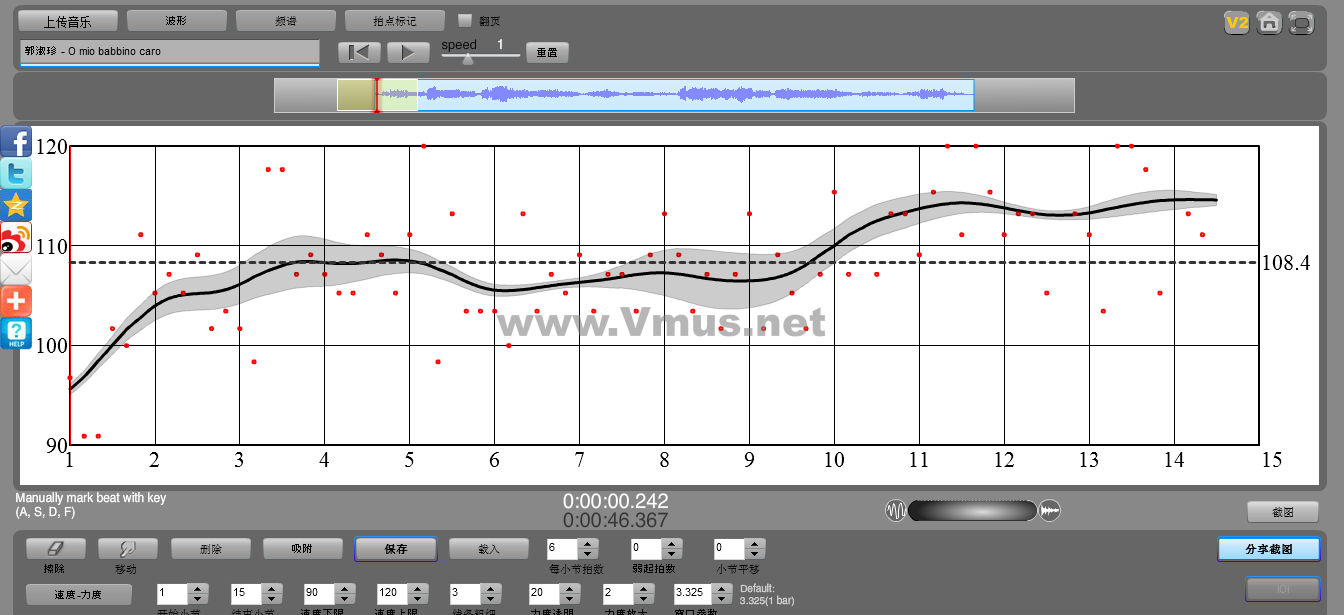1344x615 pixels.
Task: Click the Facebook share icon
Action: coord(16,141)
